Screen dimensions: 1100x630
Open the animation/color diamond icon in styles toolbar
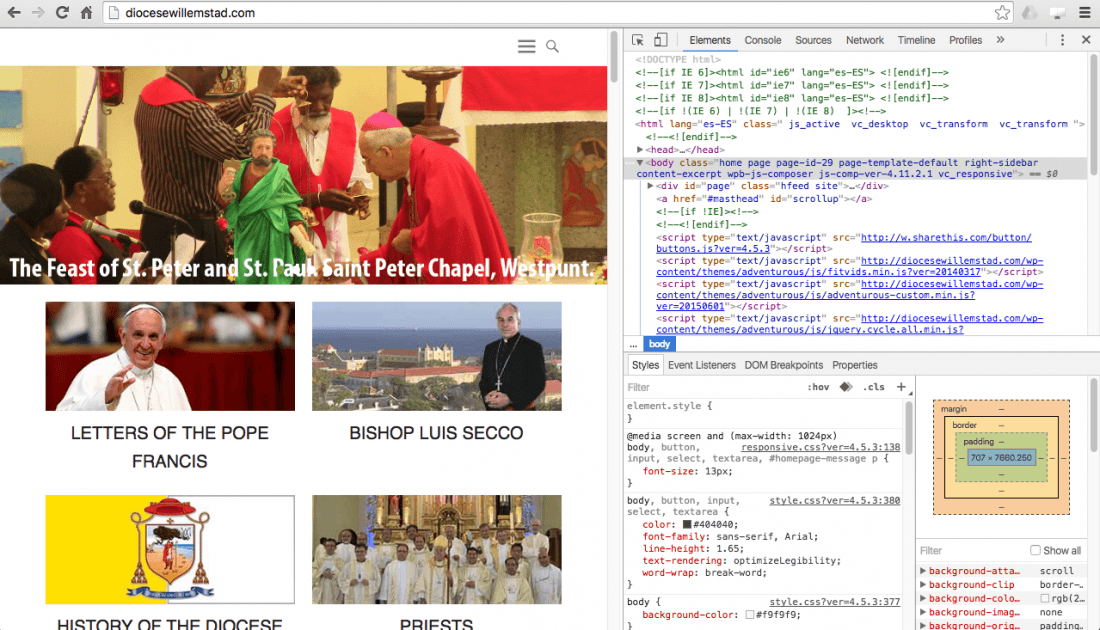point(846,387)
